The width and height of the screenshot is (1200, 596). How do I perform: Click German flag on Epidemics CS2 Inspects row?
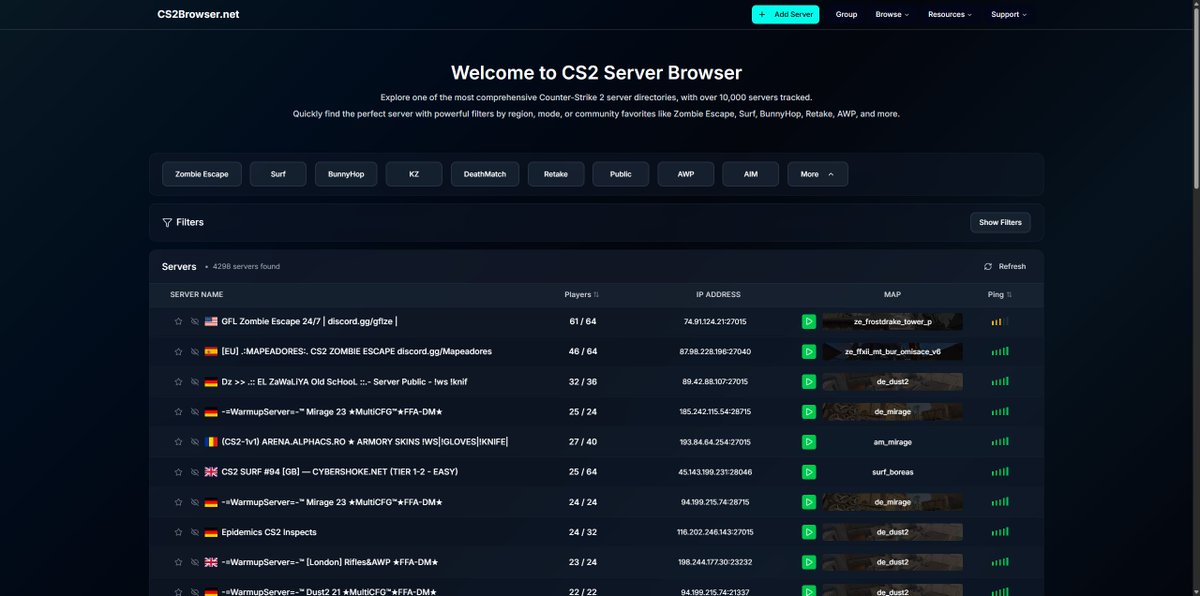[x=211, y=532]
